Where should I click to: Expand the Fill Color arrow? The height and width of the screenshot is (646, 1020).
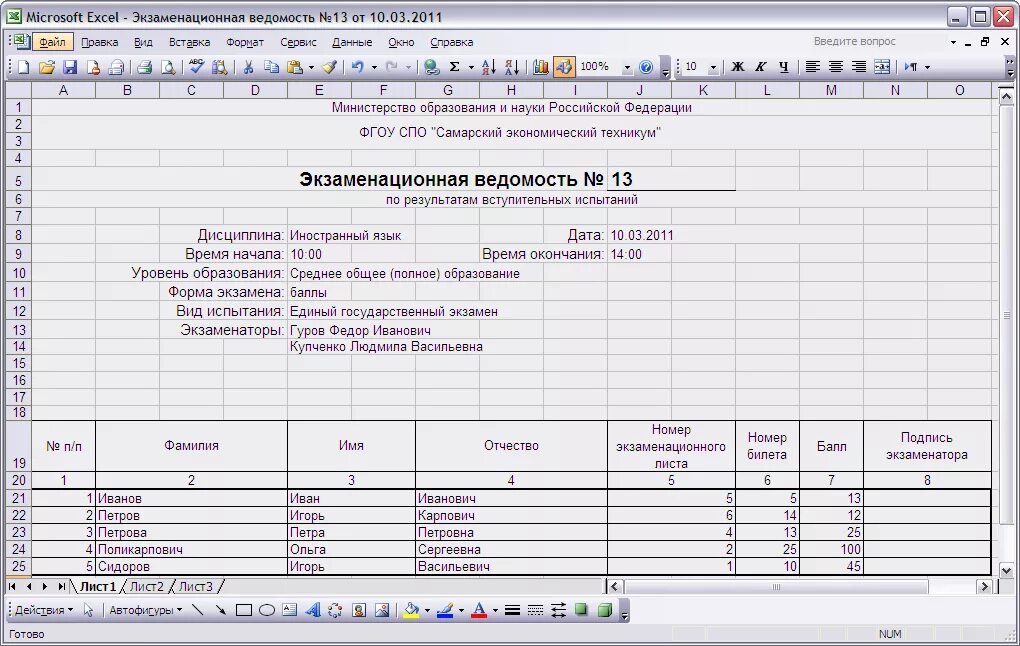pyautogui.click(x=427, y=610)
